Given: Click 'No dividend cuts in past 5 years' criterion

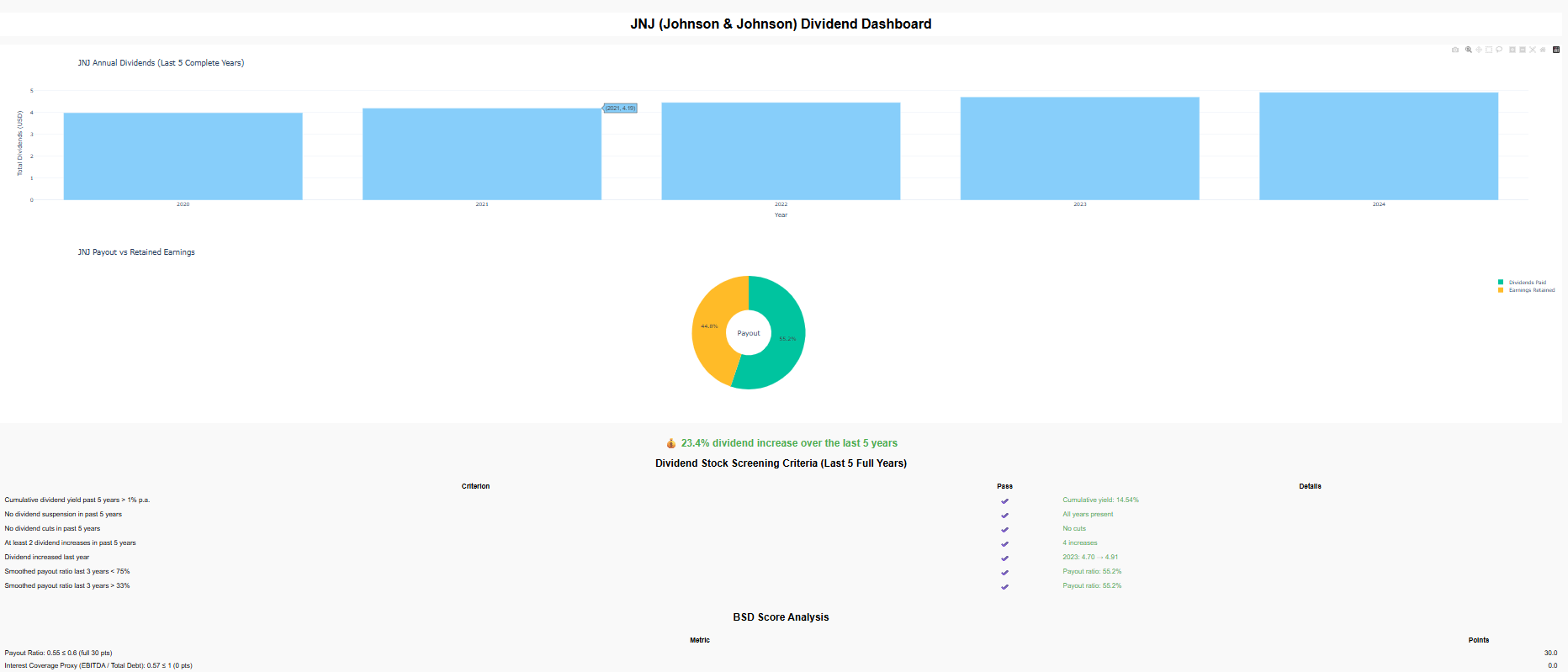Looking at the screenshot, I should (x=52, y=529).
